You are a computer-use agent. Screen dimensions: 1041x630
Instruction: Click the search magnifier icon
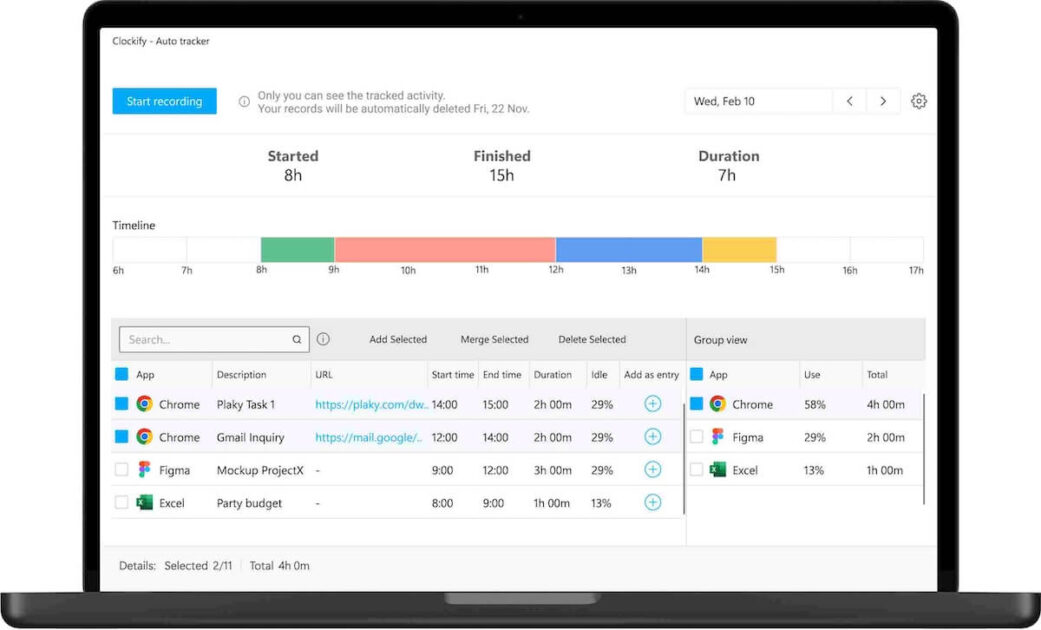point(297,339)
